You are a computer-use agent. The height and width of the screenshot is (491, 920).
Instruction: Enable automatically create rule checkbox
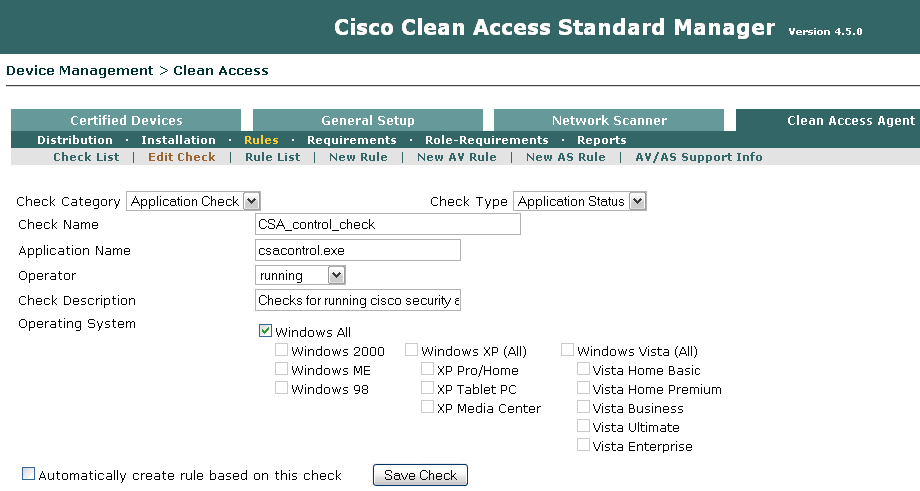point(28,474)
